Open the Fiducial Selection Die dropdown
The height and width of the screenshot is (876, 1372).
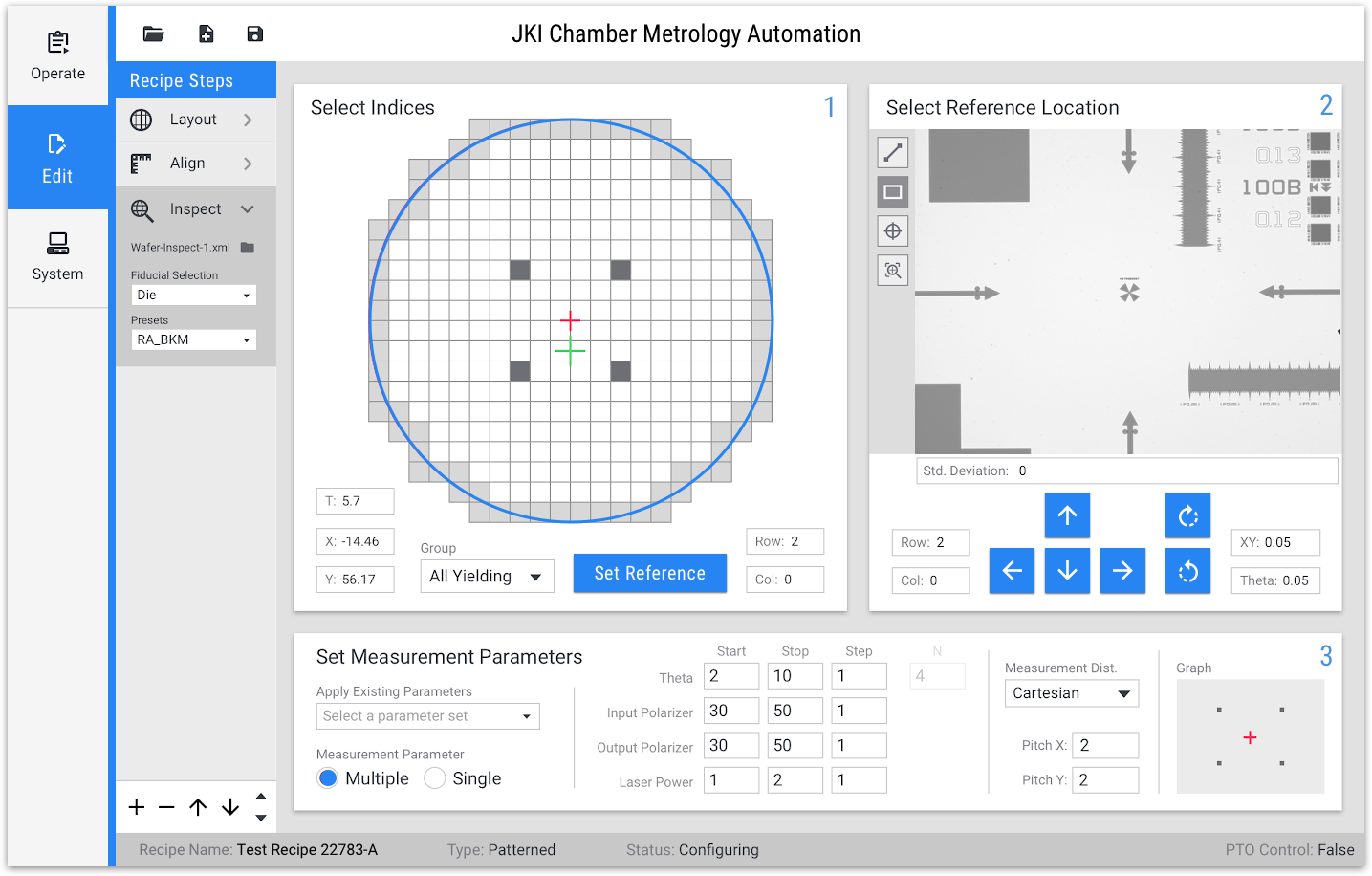point(193,296)
